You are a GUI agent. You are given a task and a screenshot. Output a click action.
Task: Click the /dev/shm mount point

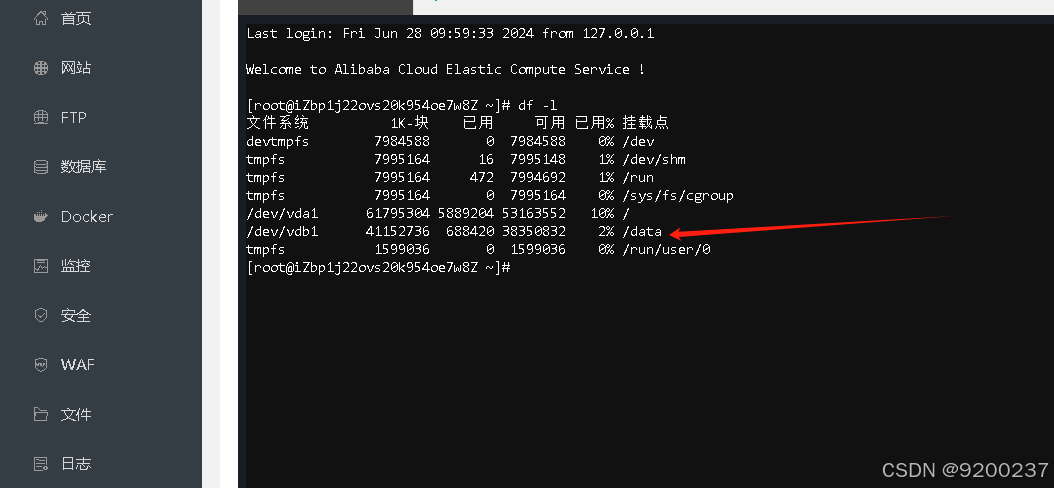[654, 159]
